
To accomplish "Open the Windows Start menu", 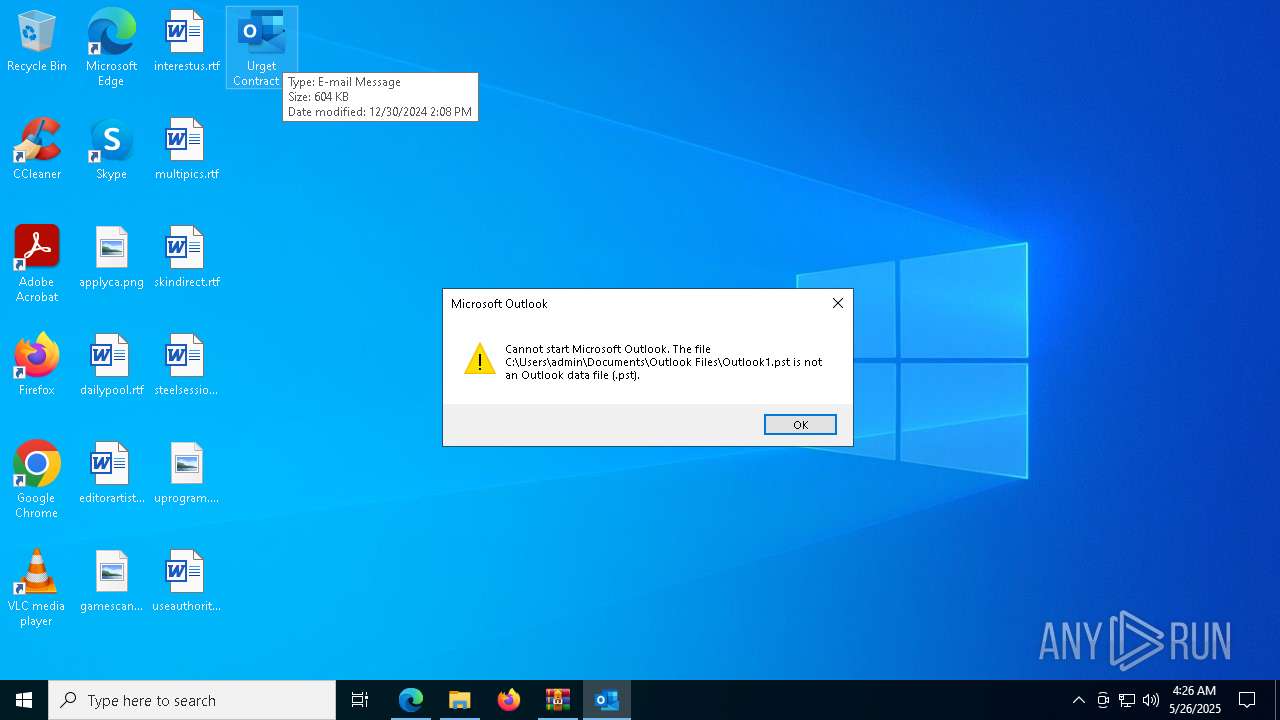I will [x=24, y=700].
